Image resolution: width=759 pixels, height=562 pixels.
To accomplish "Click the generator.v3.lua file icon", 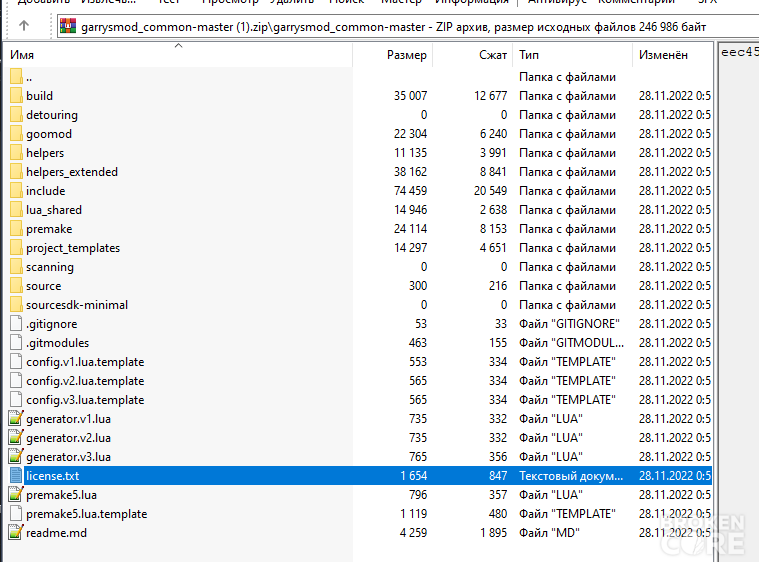I will pyautogui.click(x=16, y=456).
